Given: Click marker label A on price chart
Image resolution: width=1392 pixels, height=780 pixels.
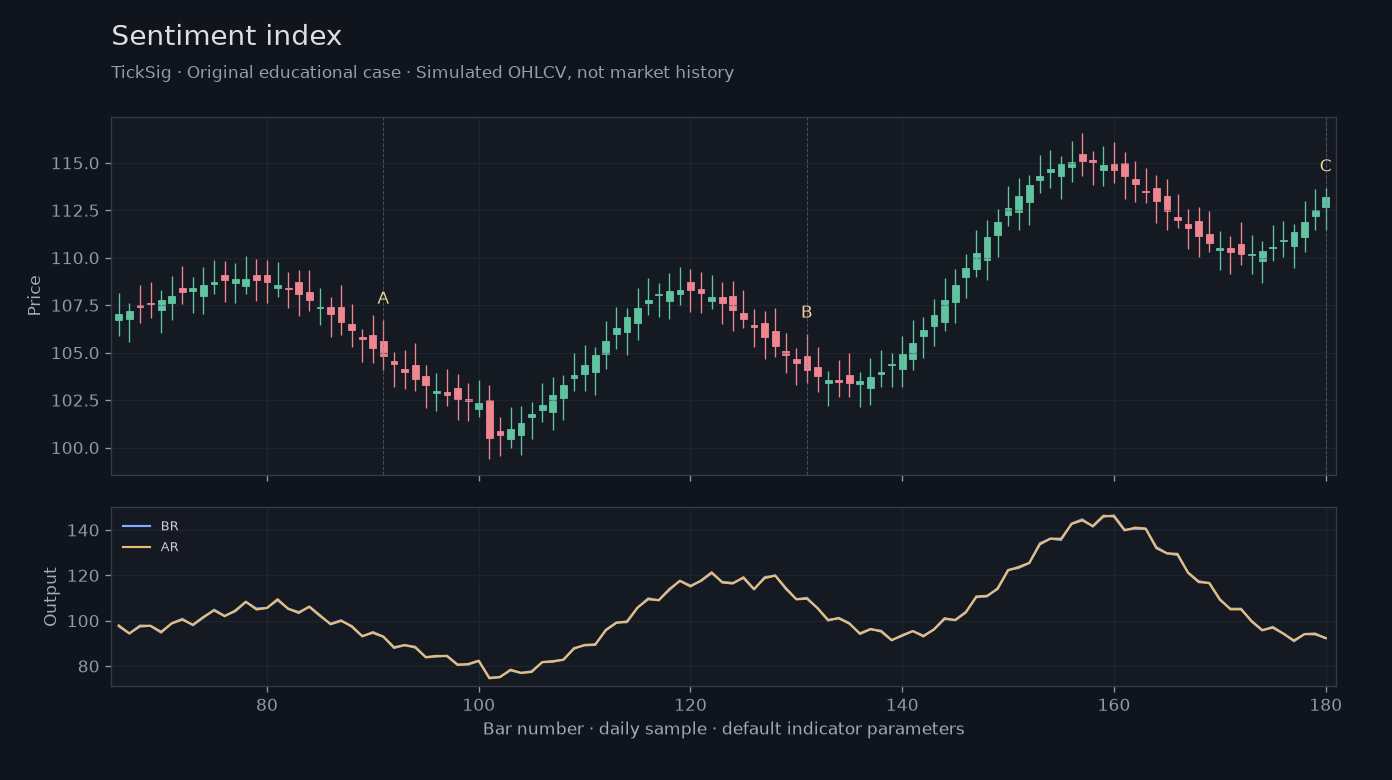Looking at the screenshot, I should tap(383, 298).
